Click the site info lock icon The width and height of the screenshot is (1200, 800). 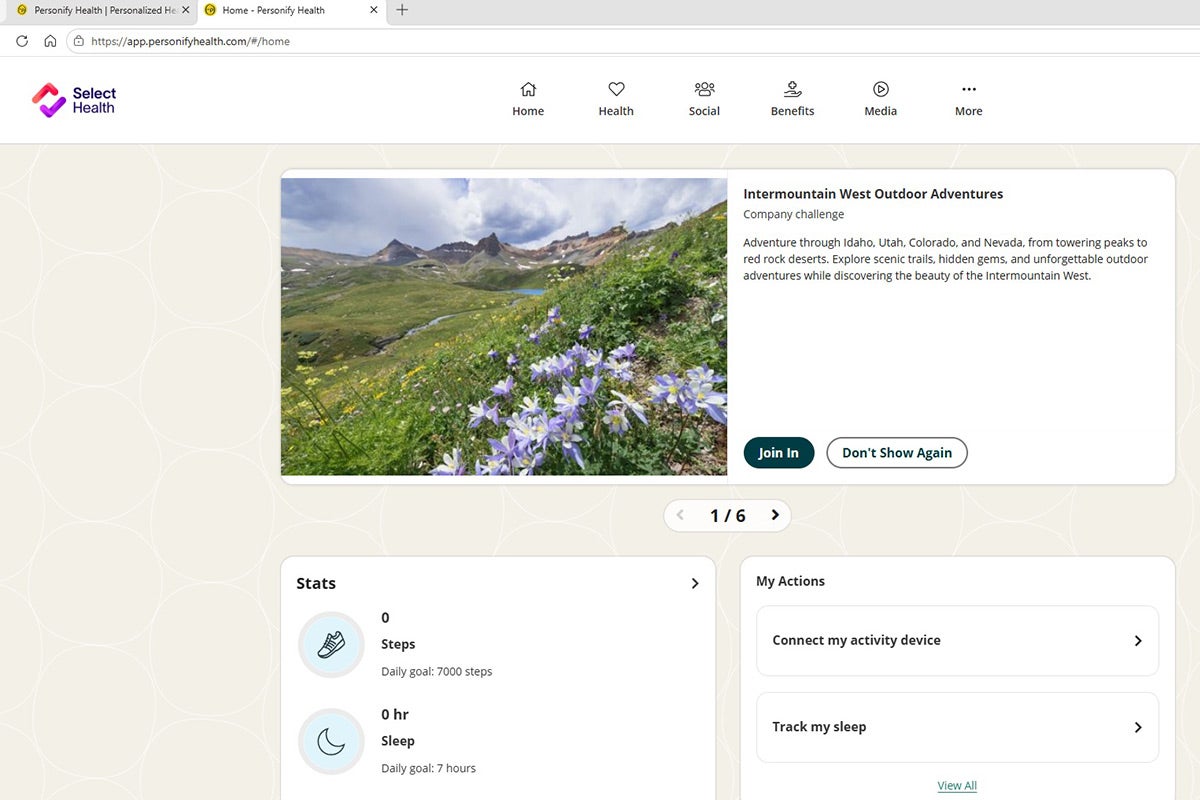click(x=78, y=41)
